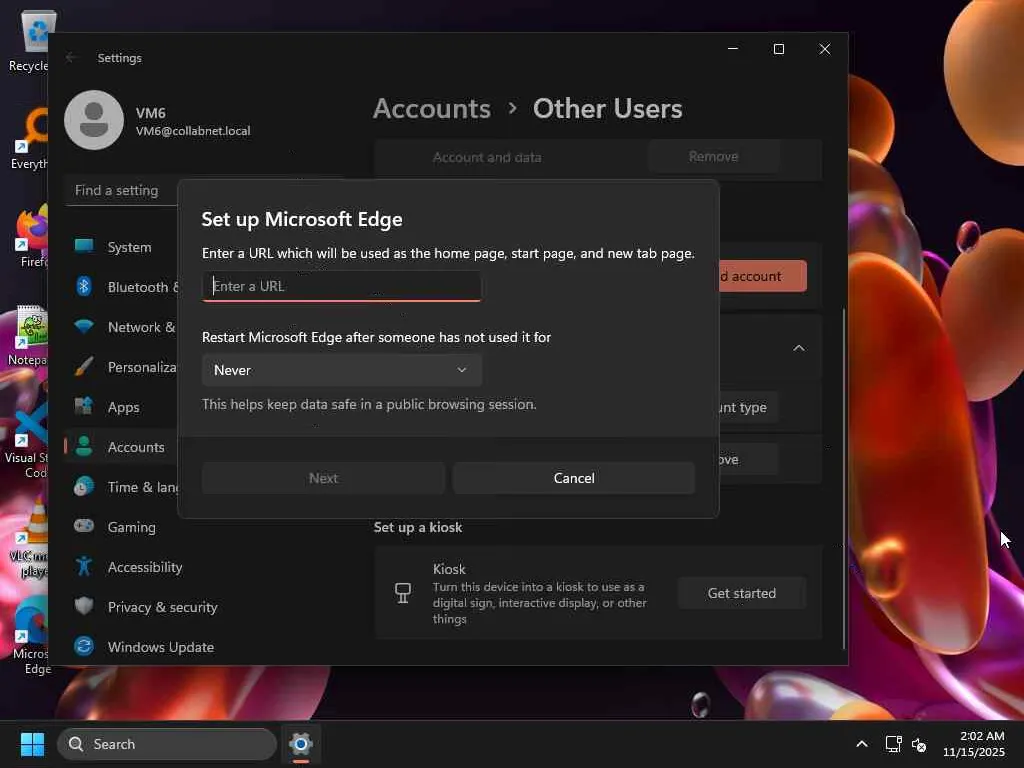Viewport: 1024px width, 768px height.
Task: Open the Microsoft Edge desktop shortcut
Action: point(30,637)
